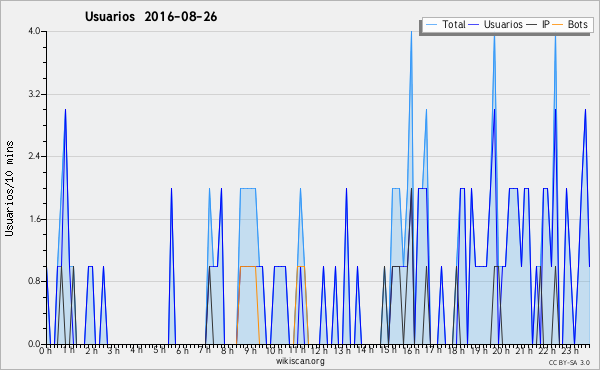Click the '12 h' x-axis label
The image size is (600, 370).
(319, 351)
